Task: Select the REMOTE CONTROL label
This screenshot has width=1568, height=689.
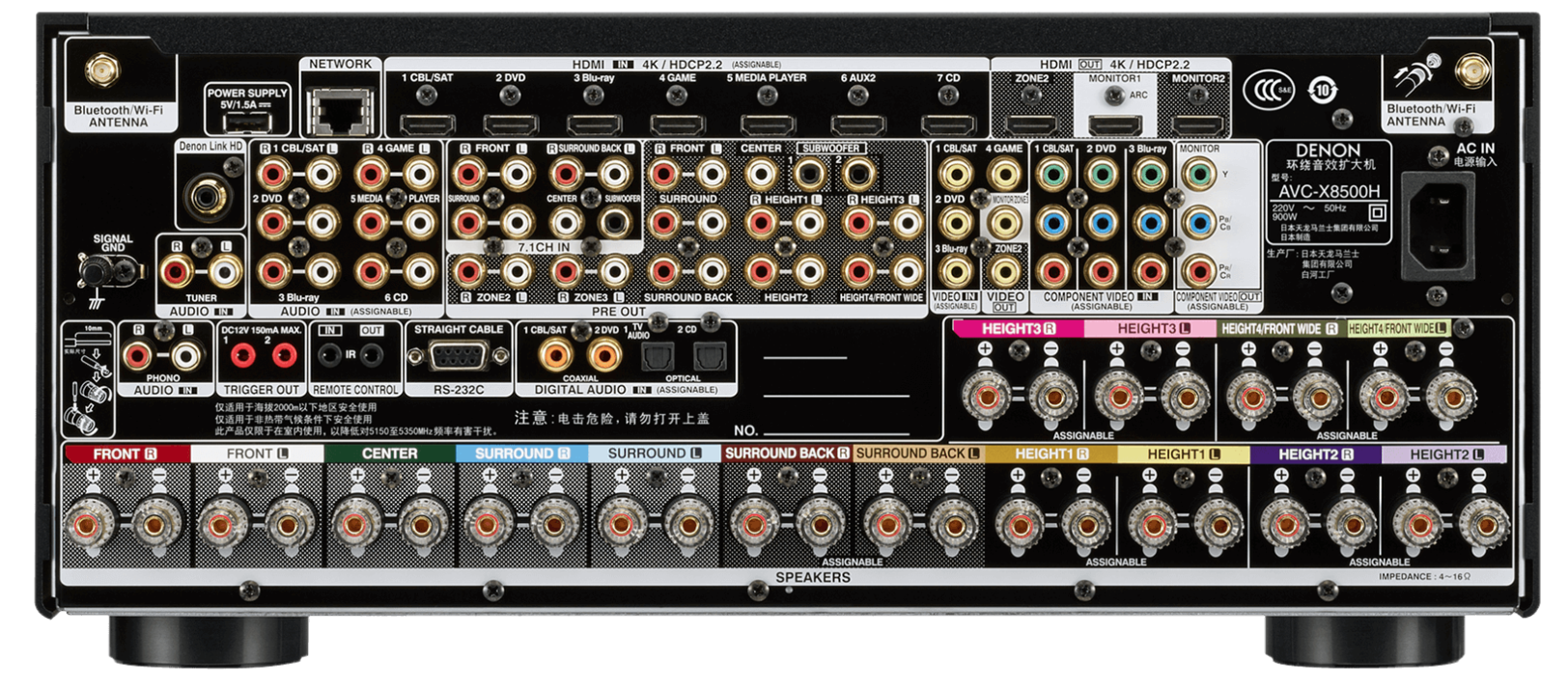Action: pyautogui.click(x=355, y=390)
